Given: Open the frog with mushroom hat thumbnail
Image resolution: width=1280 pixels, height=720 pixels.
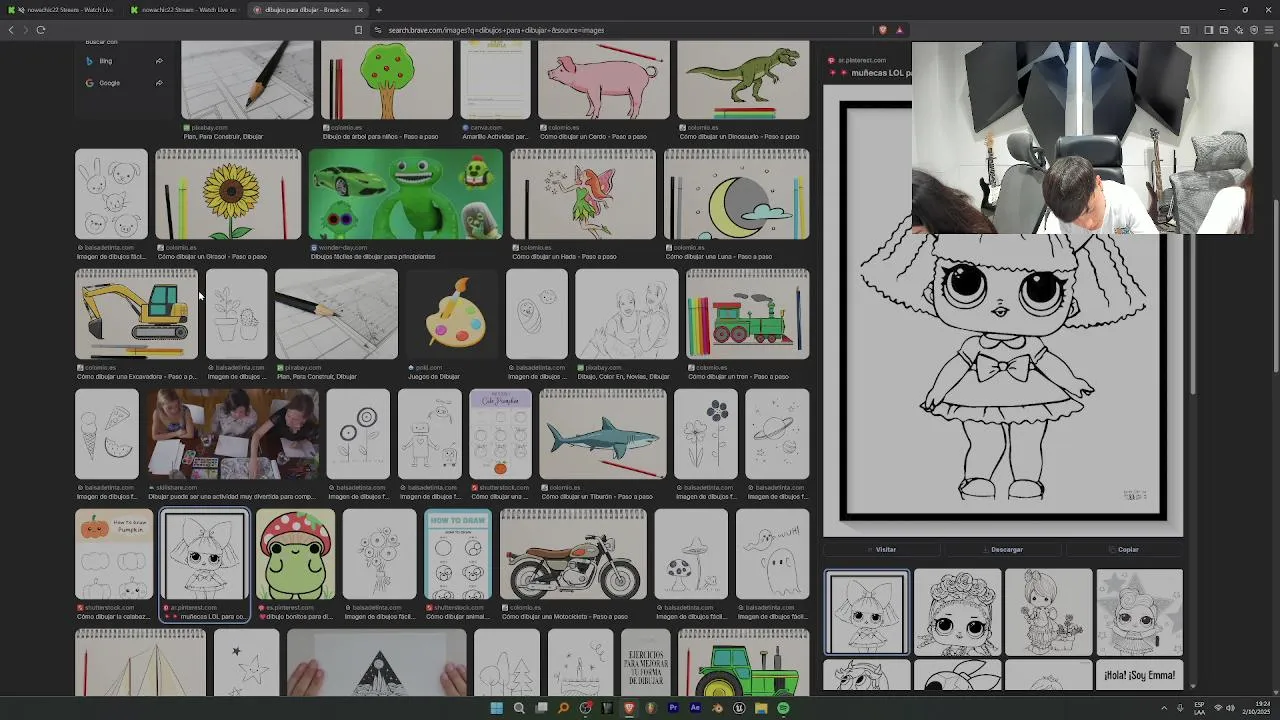Looking at the screenshot, I should (295, 554).
